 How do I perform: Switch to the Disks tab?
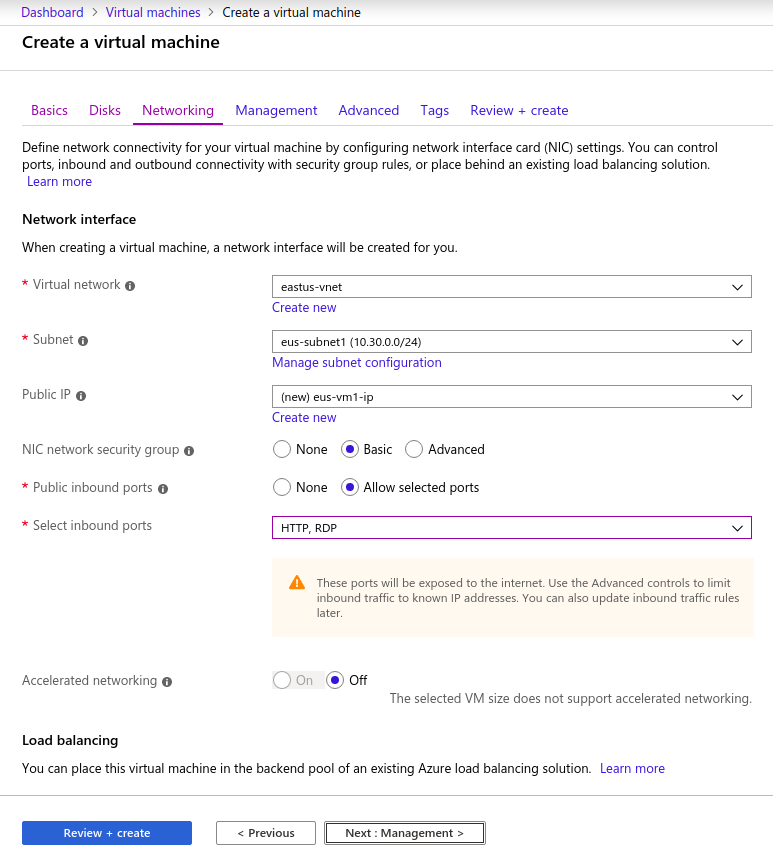click(x=104, y=110)
